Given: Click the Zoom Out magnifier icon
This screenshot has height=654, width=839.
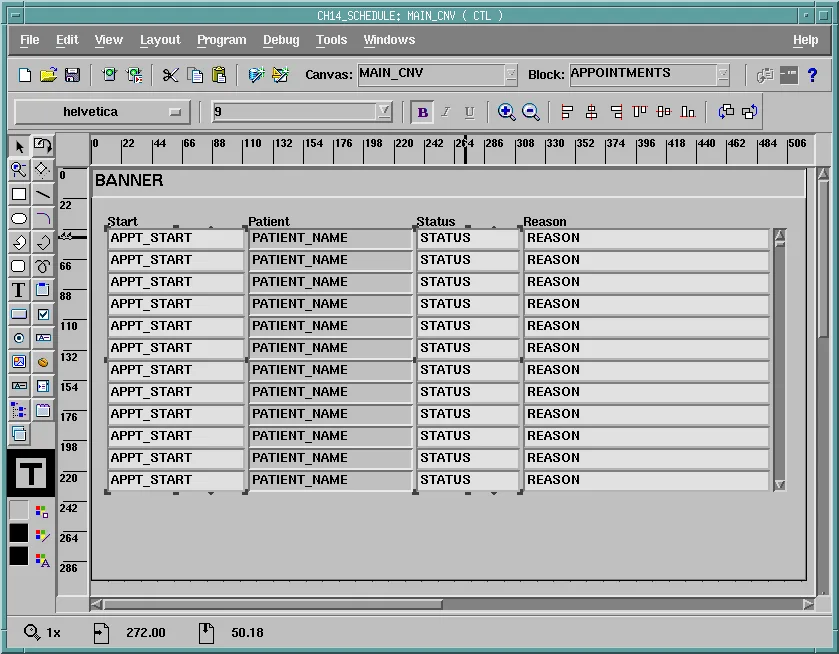Looking at the screenshot, I should 530,112.
